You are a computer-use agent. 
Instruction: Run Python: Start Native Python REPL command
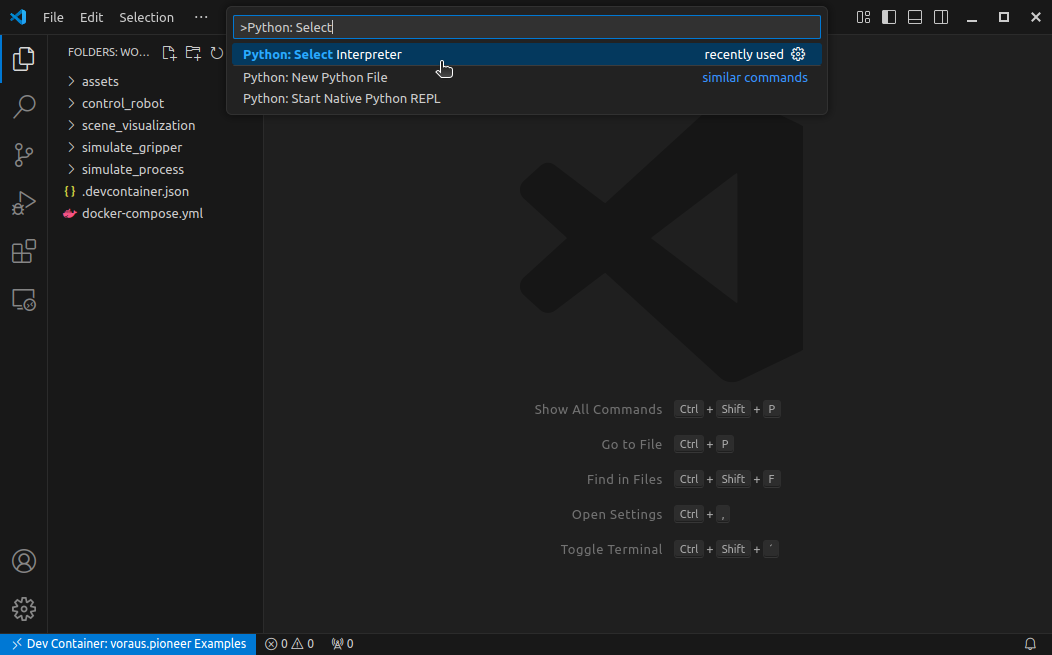coord(527,99)
